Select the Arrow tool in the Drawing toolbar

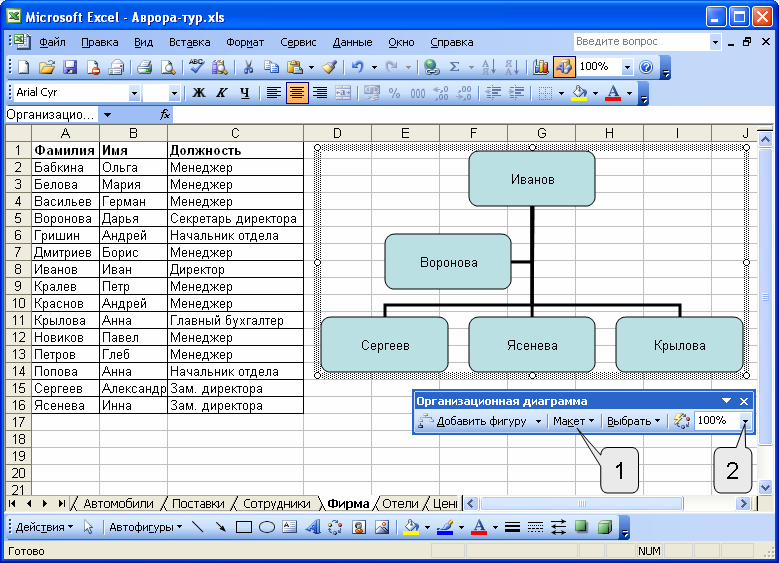point(221,527)
